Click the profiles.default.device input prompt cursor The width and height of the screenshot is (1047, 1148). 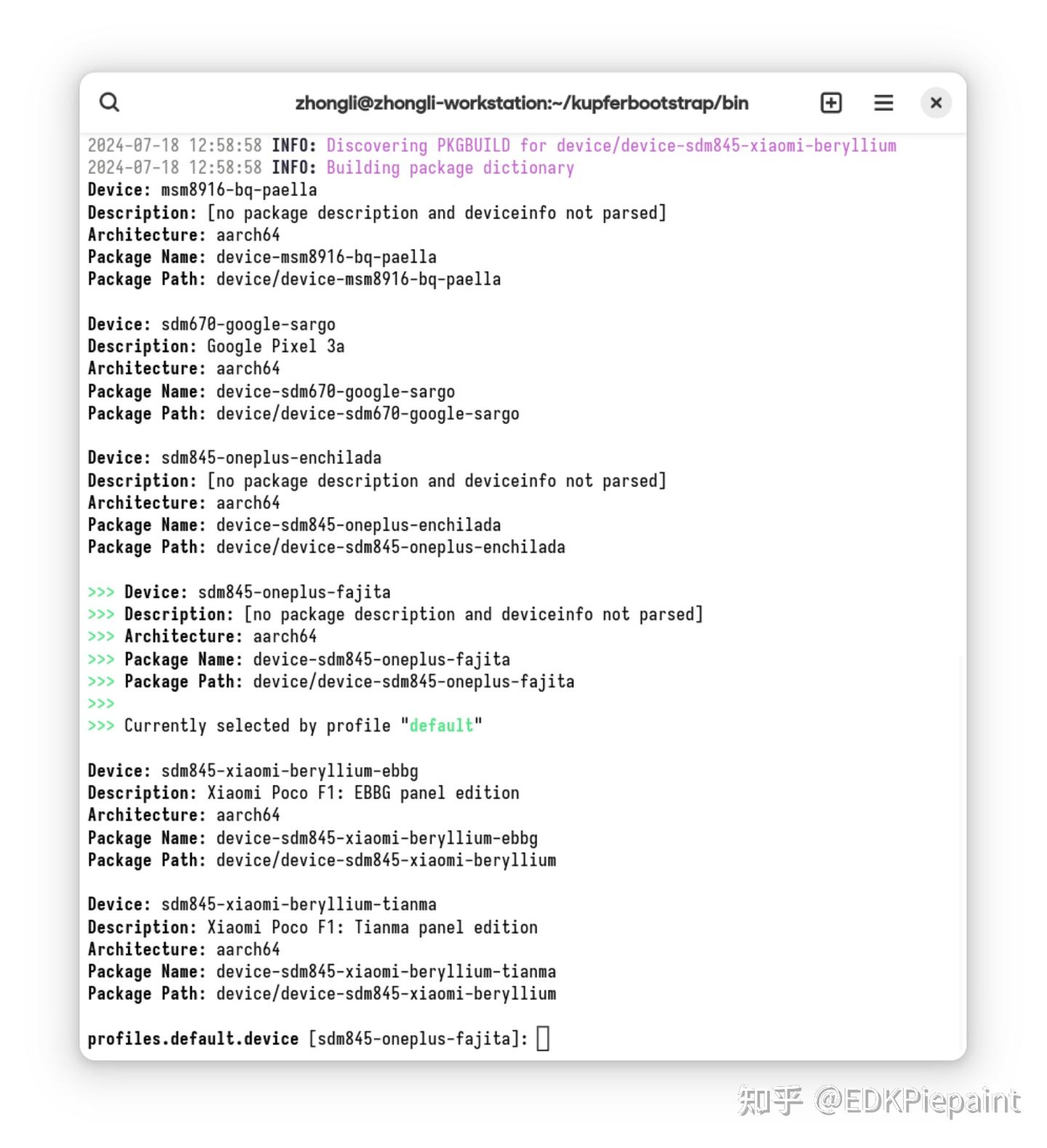click(x=543, y=1038)
